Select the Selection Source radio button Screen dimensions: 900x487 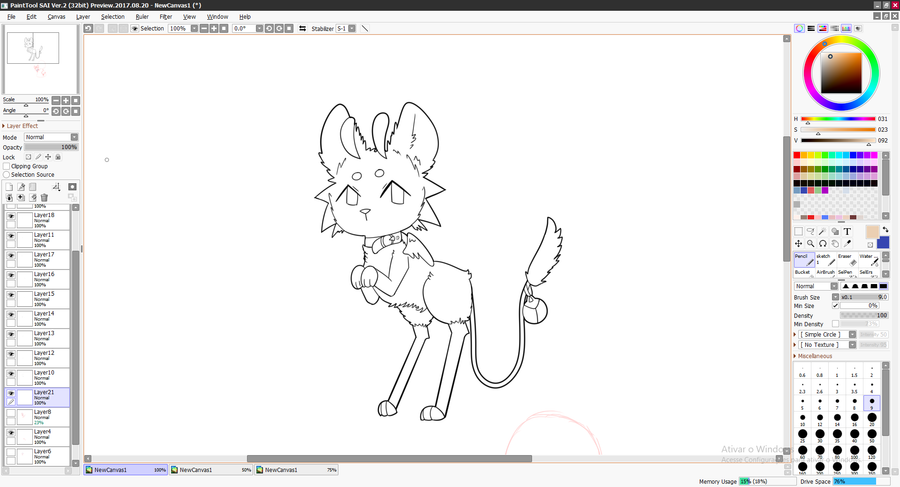click(x=7, y=175)
